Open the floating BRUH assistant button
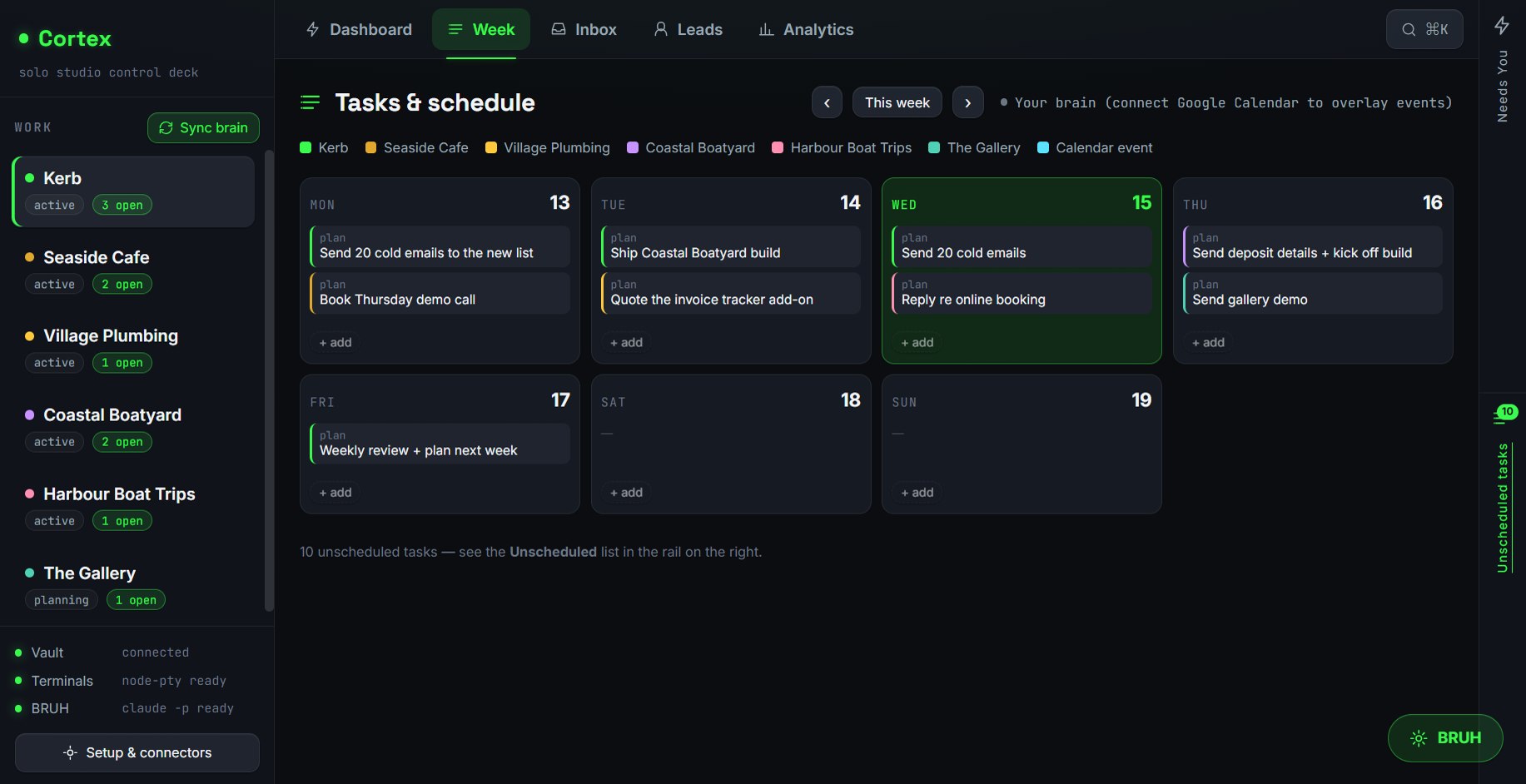Viewport: 1526px width, 784px height. [1445, 737]
